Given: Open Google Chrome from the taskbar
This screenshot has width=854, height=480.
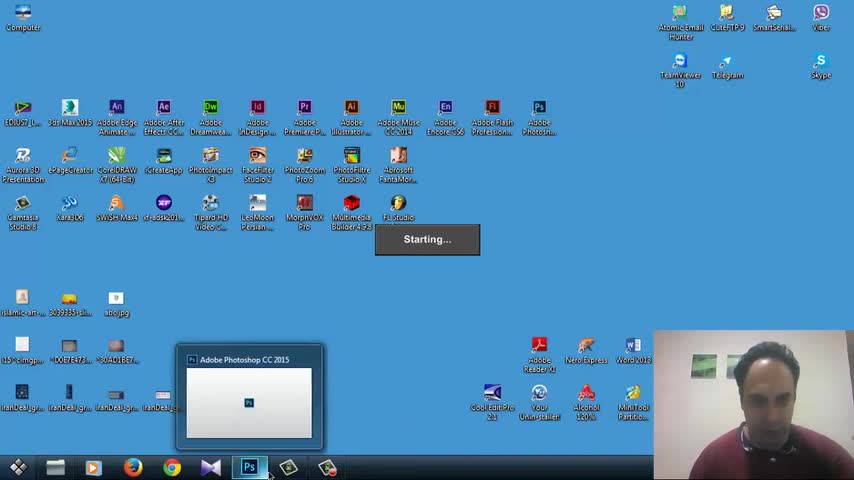Looking at the screenshot, I should [x=172, y=467].
